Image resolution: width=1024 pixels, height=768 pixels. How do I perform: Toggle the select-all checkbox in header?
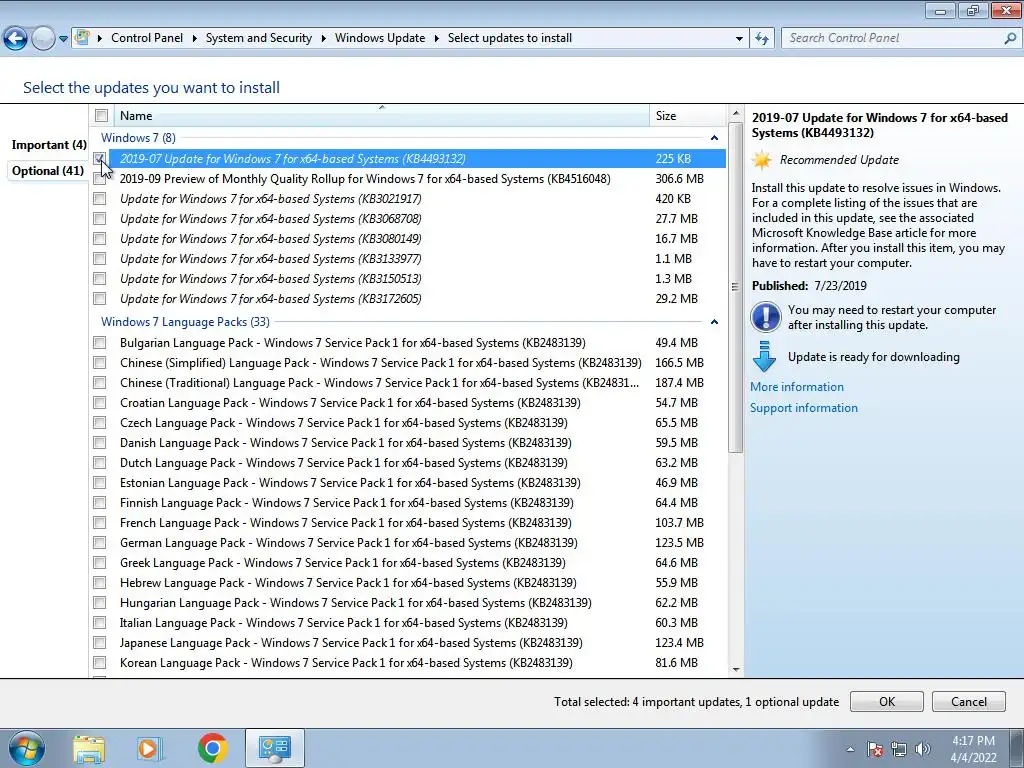[x=101, y=116]
